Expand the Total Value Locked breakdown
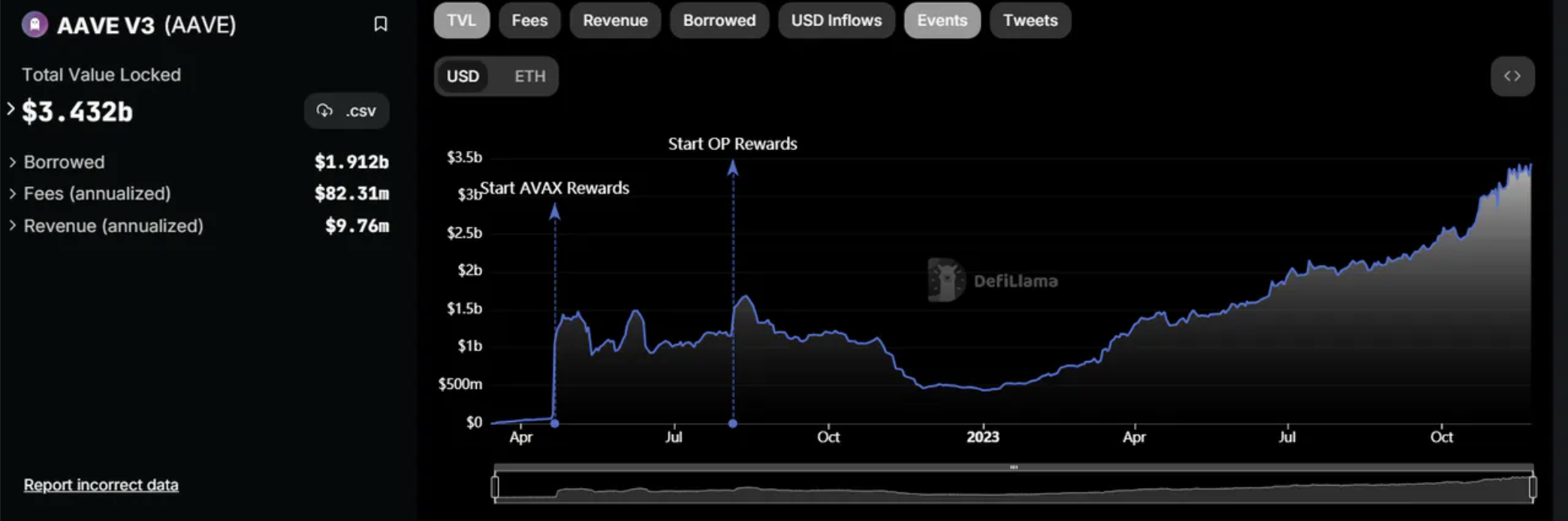Image resolution: width=1568 pixels, height=521 pixels. tap(11, 110)
